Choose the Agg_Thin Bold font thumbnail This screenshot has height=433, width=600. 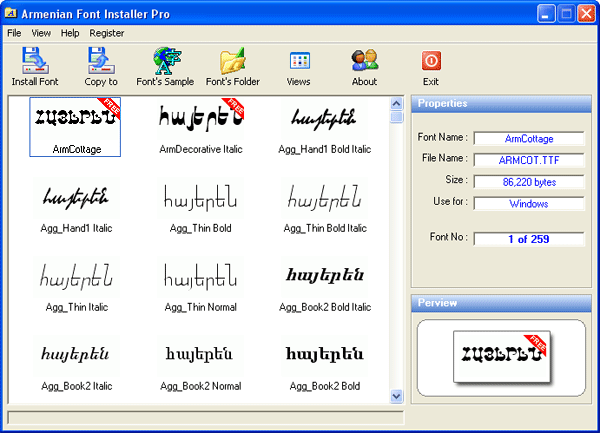(201, 198)
